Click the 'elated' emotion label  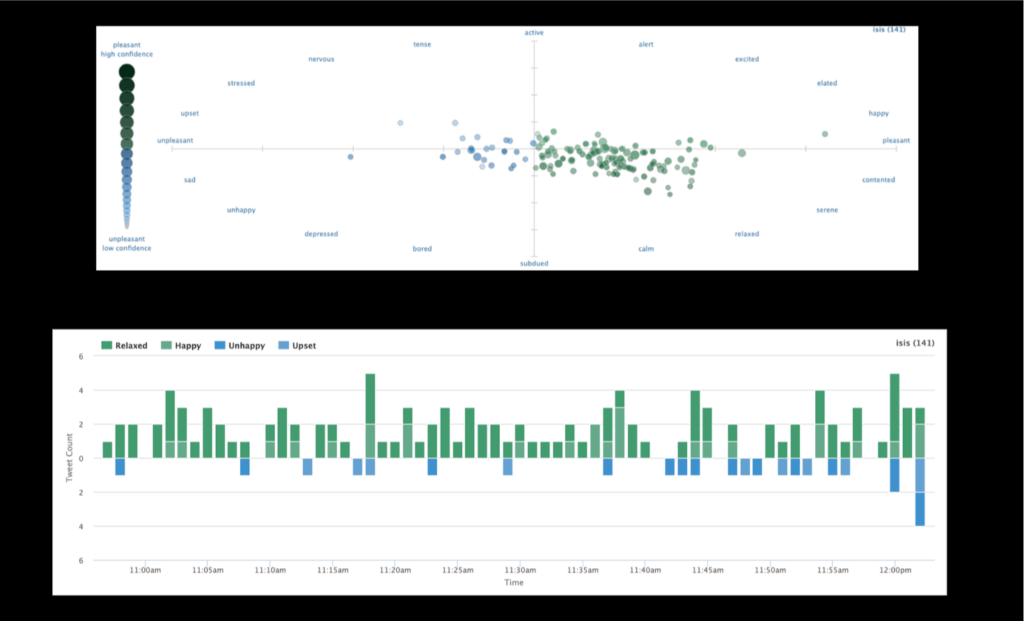point(827,84)
